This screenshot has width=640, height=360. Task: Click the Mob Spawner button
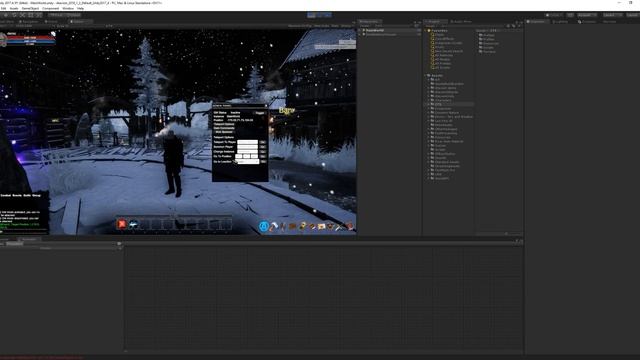[x=224, y=132]
